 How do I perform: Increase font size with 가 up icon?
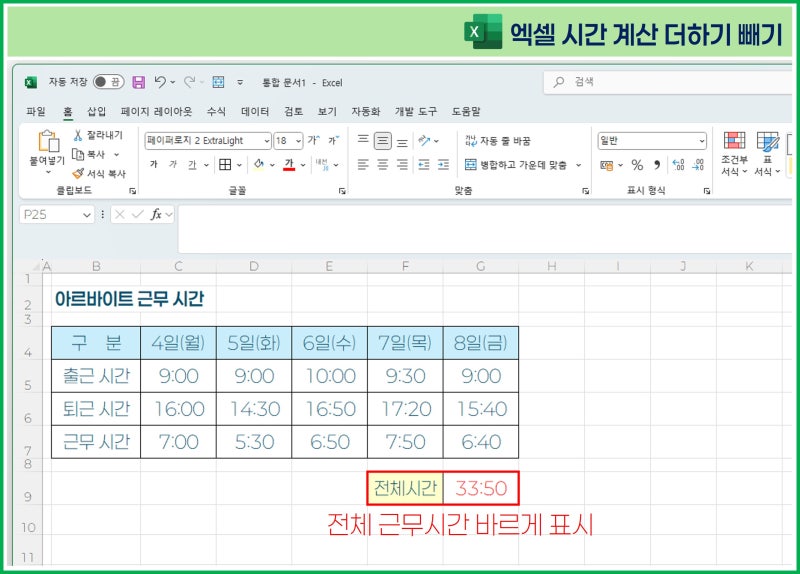[x=314, y=140]
